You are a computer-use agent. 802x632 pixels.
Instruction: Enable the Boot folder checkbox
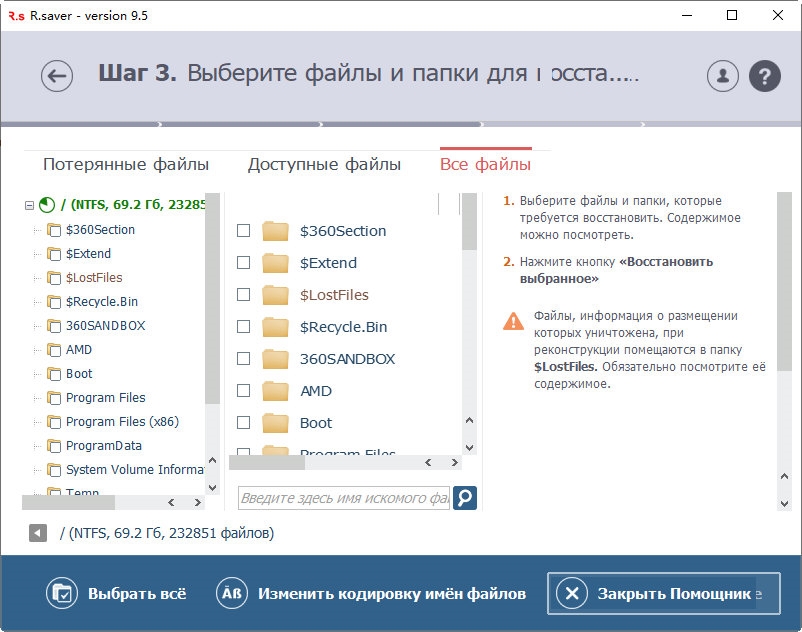243,423
